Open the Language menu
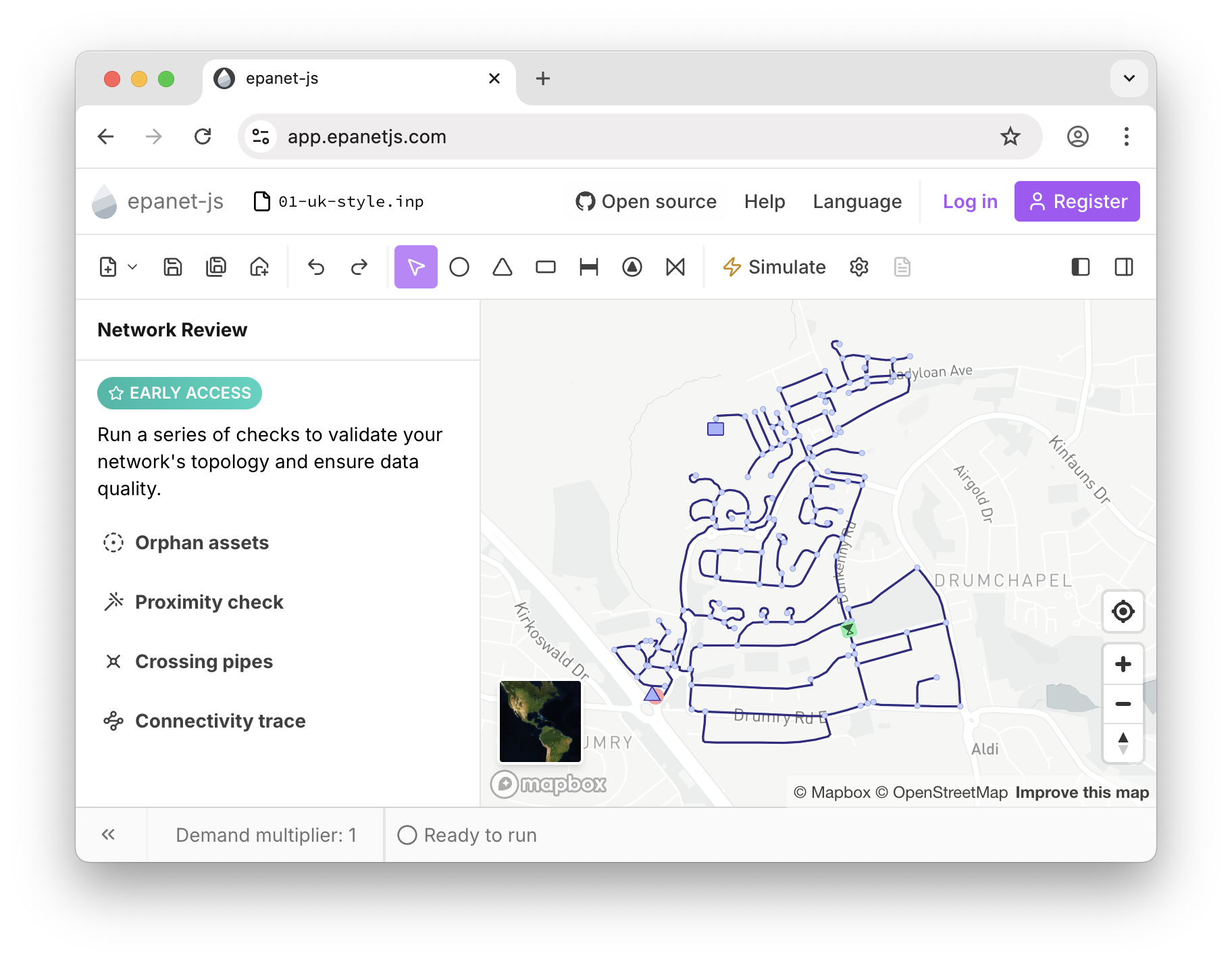 click(x=857, y=201)
